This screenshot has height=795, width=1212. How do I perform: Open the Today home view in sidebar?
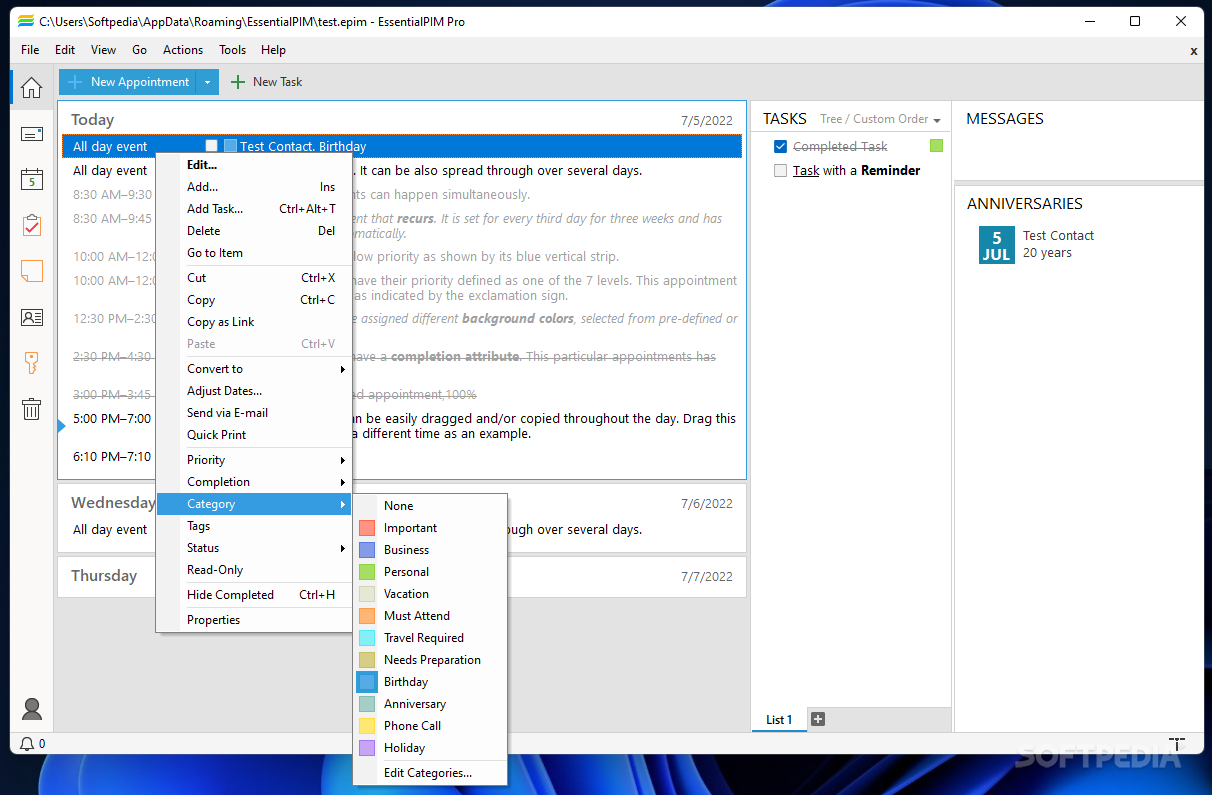coord(31,88)
